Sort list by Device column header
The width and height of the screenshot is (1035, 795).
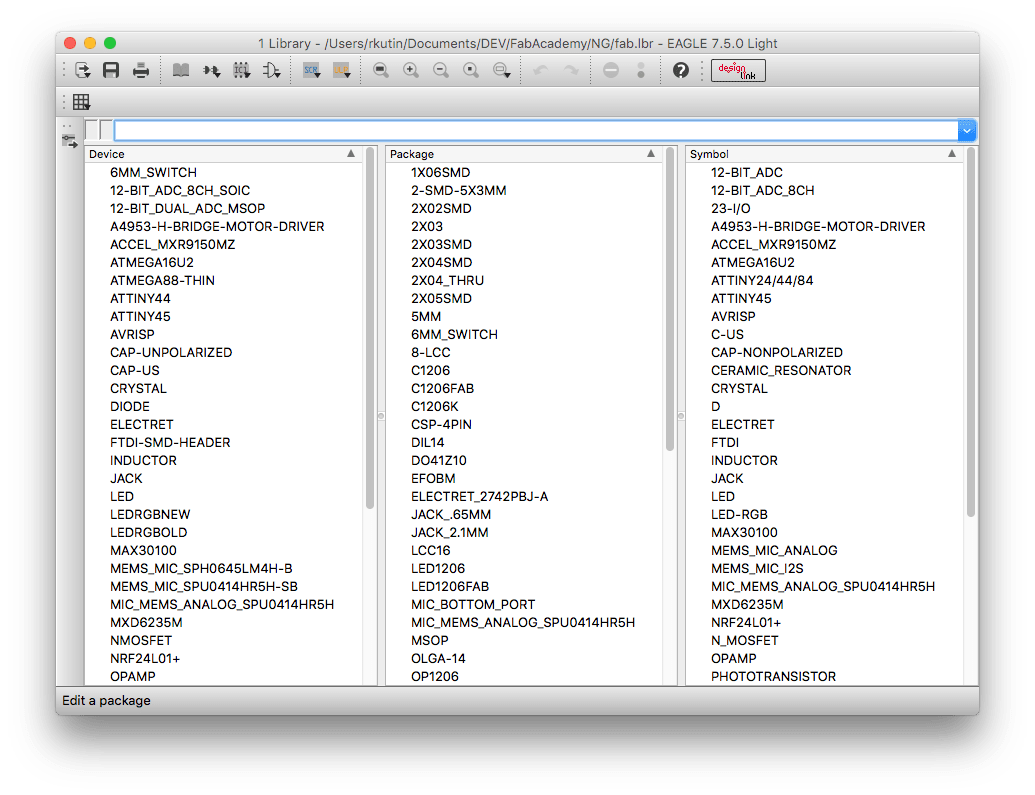[223, 154]
